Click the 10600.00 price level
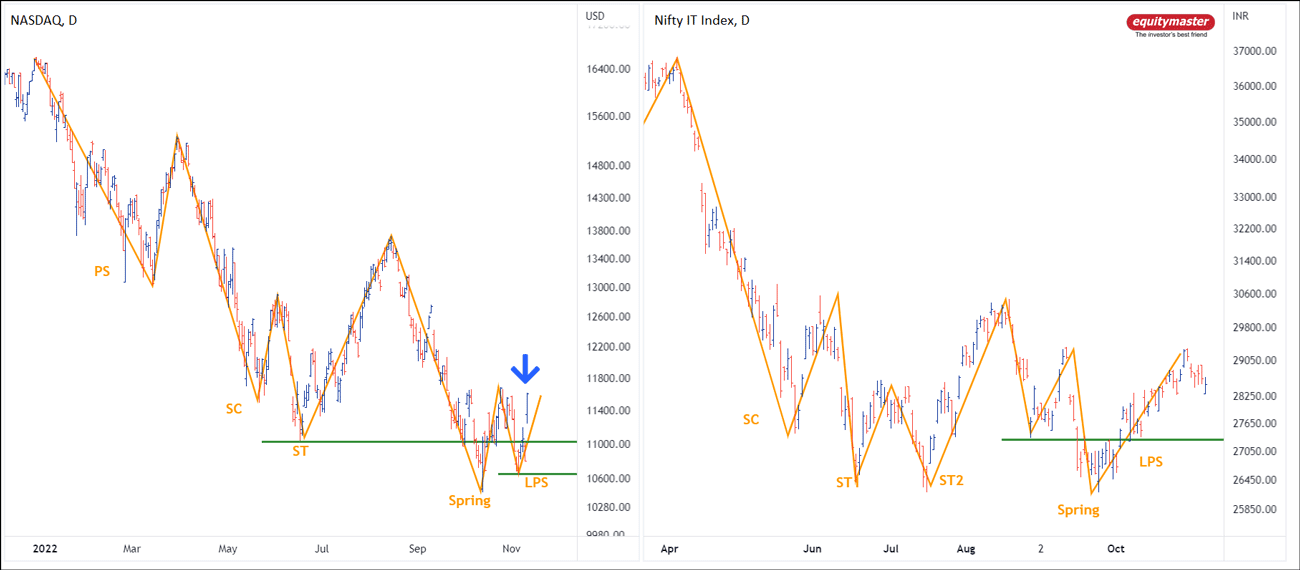The height and width of the screenshot is (570, 1300). click(x=608, y=479)
